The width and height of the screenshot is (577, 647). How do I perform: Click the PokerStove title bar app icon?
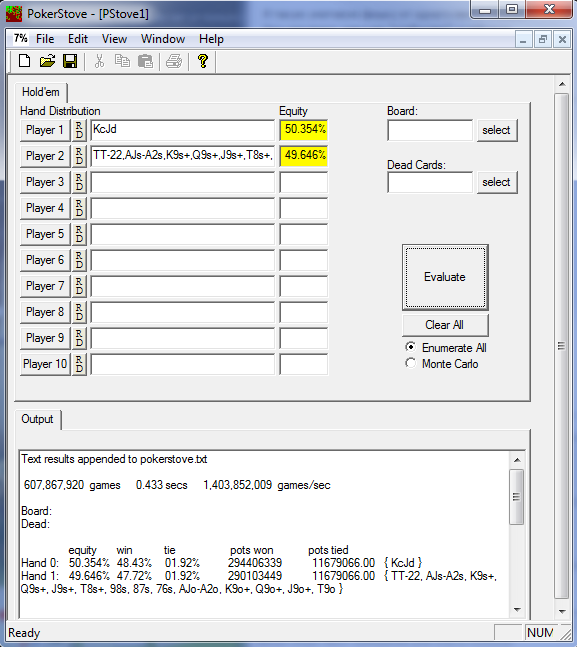pyautogui.click(x=14, y=14)
